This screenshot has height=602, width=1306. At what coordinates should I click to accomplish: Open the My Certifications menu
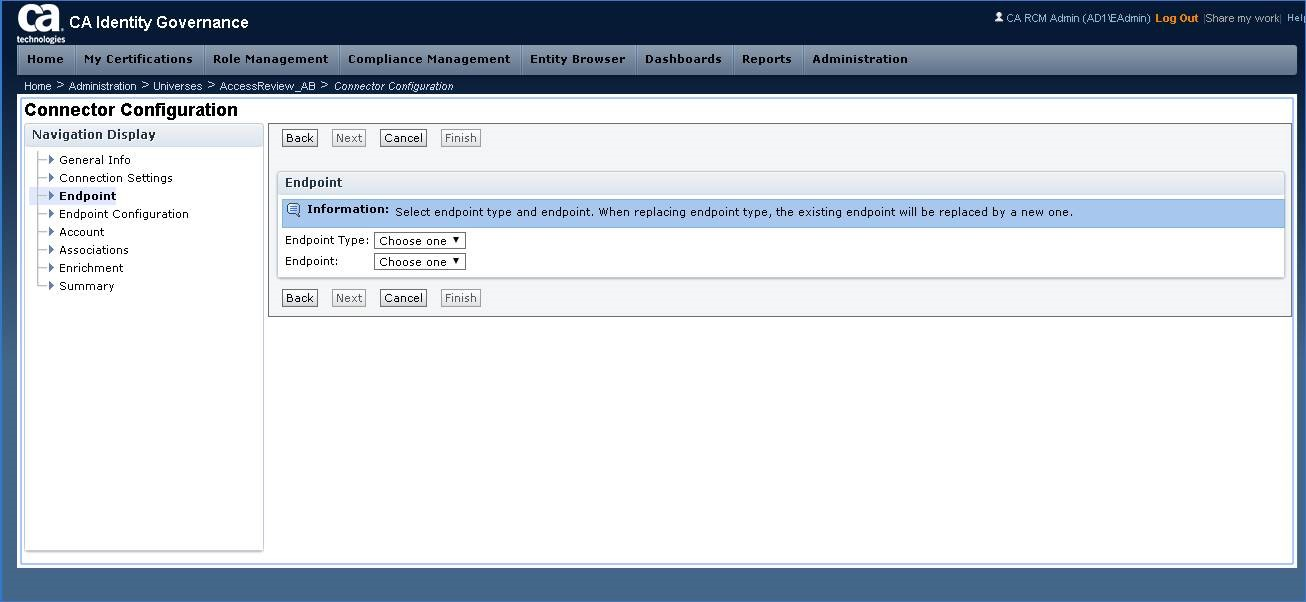(139, 59)
